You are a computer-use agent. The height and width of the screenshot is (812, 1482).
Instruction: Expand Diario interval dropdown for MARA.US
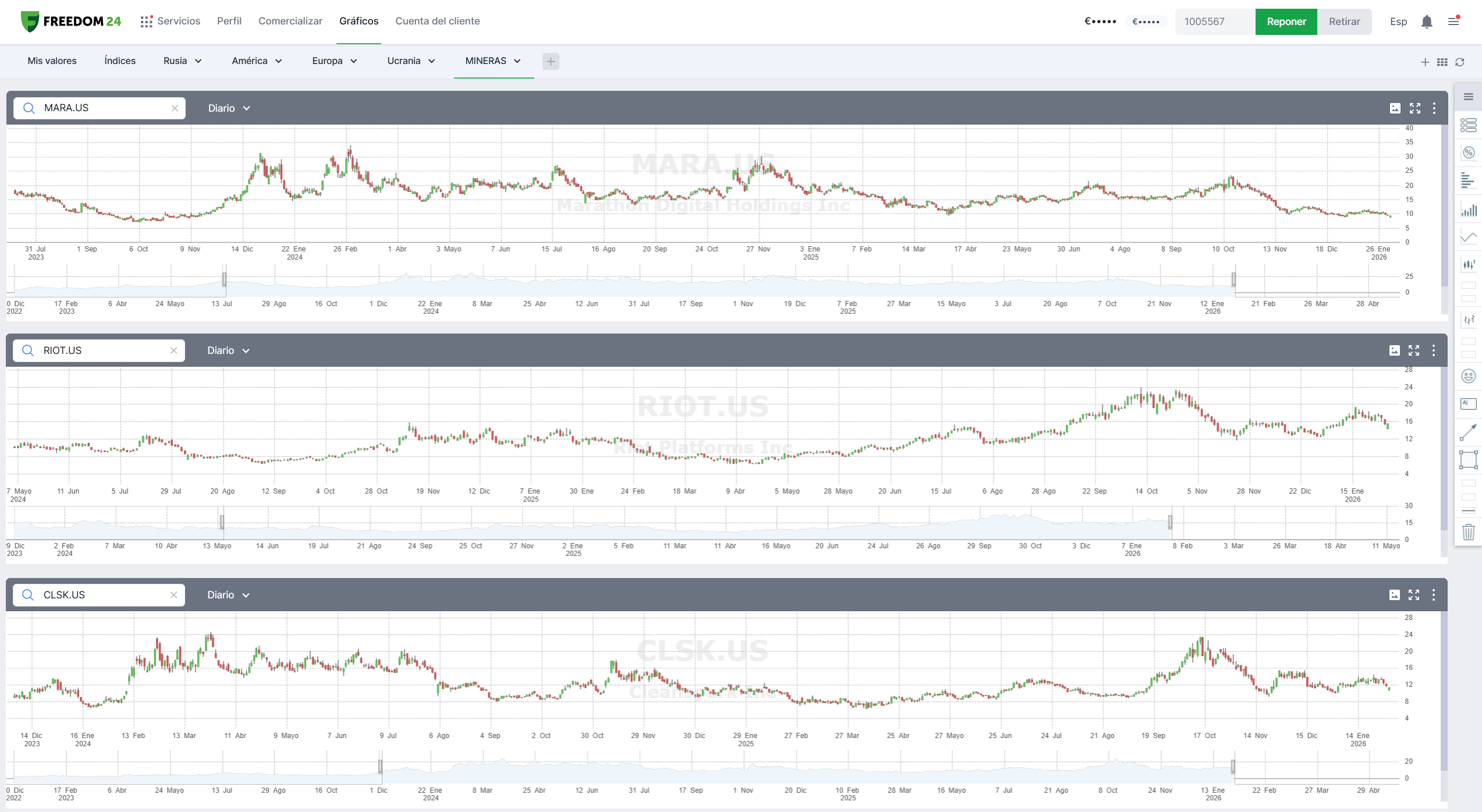click(x=229, y=108)
